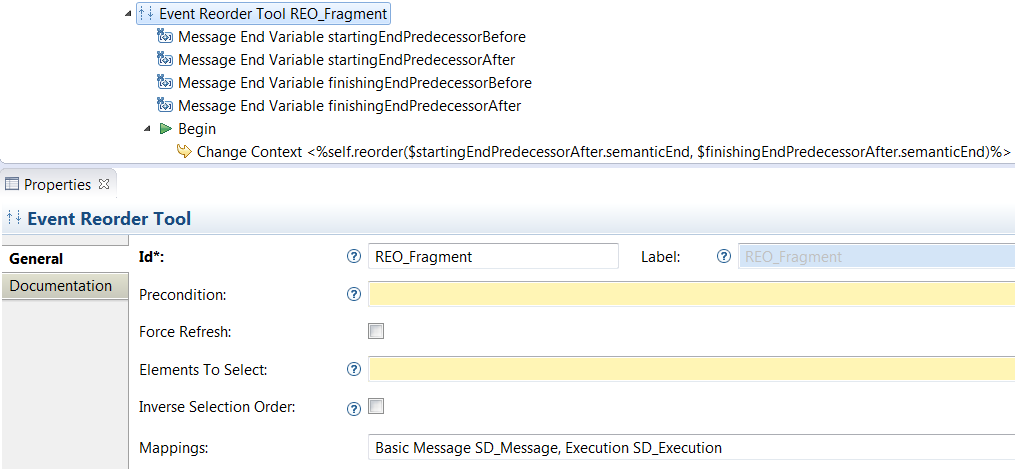Click help icon beside Precondition field
The image size is (1015, 469).
click(x=353, y=295)
